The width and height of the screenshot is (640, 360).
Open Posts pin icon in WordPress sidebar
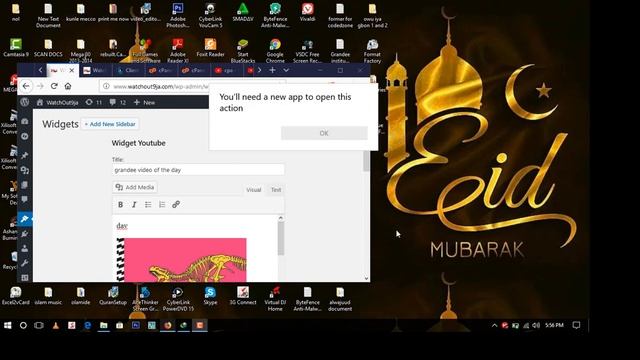24,155
